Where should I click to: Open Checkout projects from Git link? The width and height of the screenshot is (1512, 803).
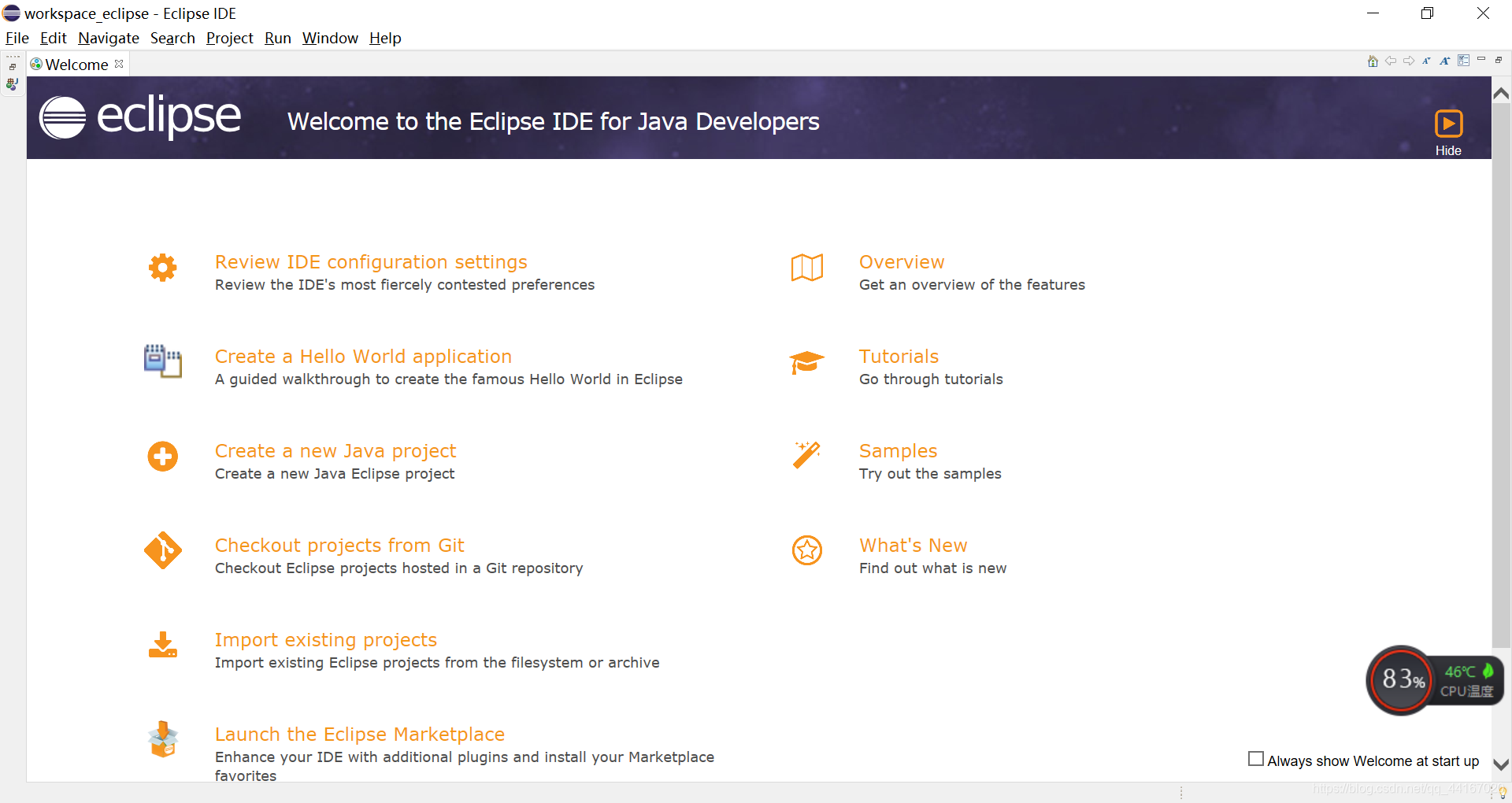click(x=339, y=546)
